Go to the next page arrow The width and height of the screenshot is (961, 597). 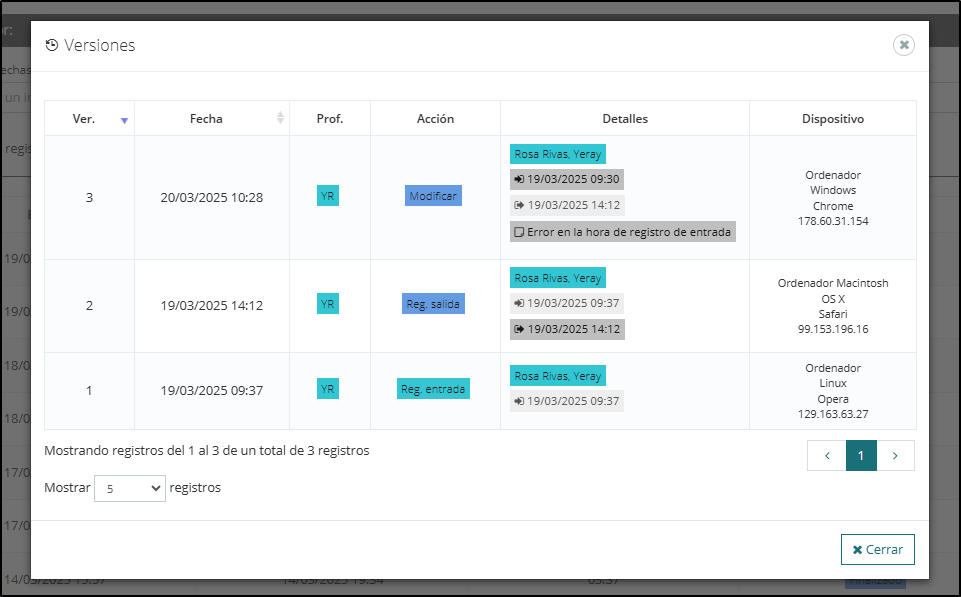(895, 455)
